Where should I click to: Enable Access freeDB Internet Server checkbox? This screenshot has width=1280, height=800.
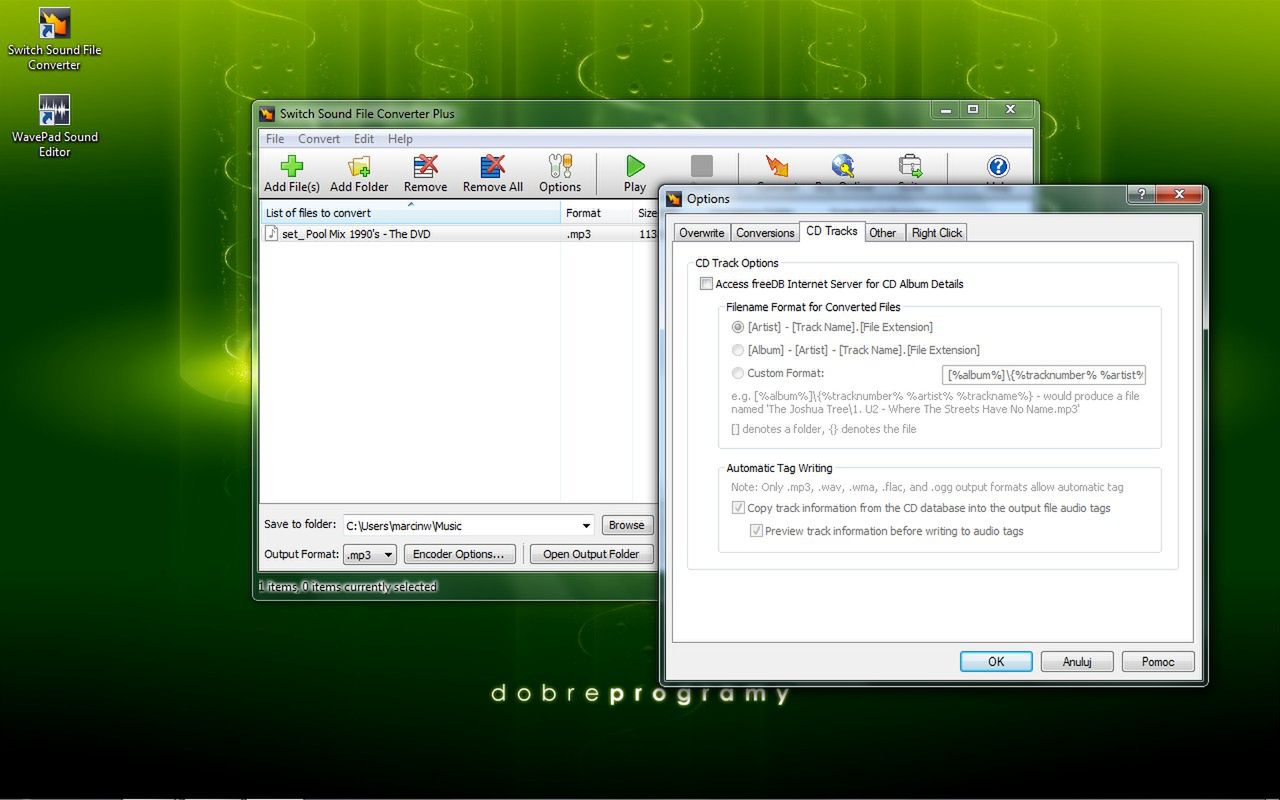pos(707,284)
